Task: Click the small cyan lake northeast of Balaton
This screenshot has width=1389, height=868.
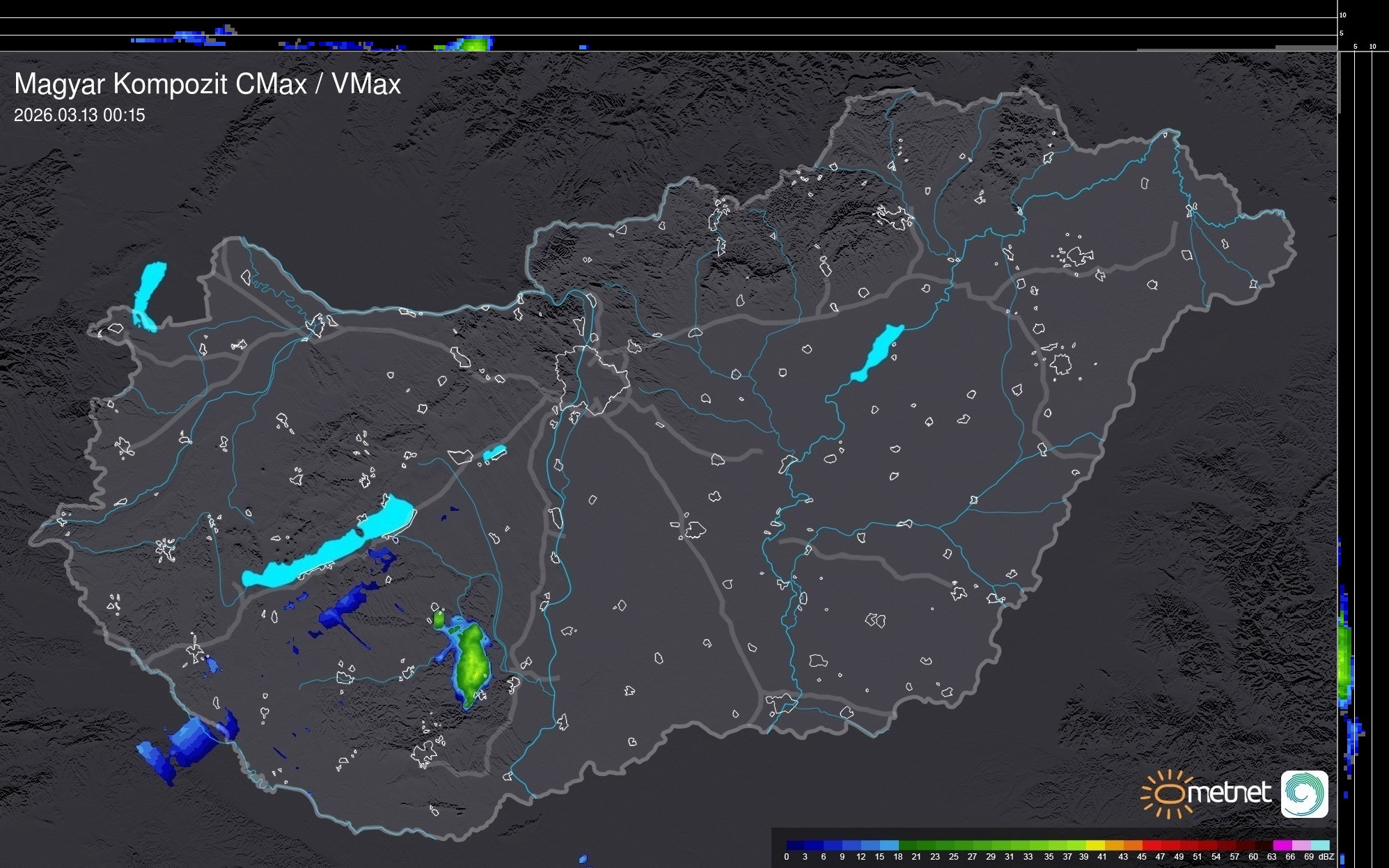Action: point(494,454)
